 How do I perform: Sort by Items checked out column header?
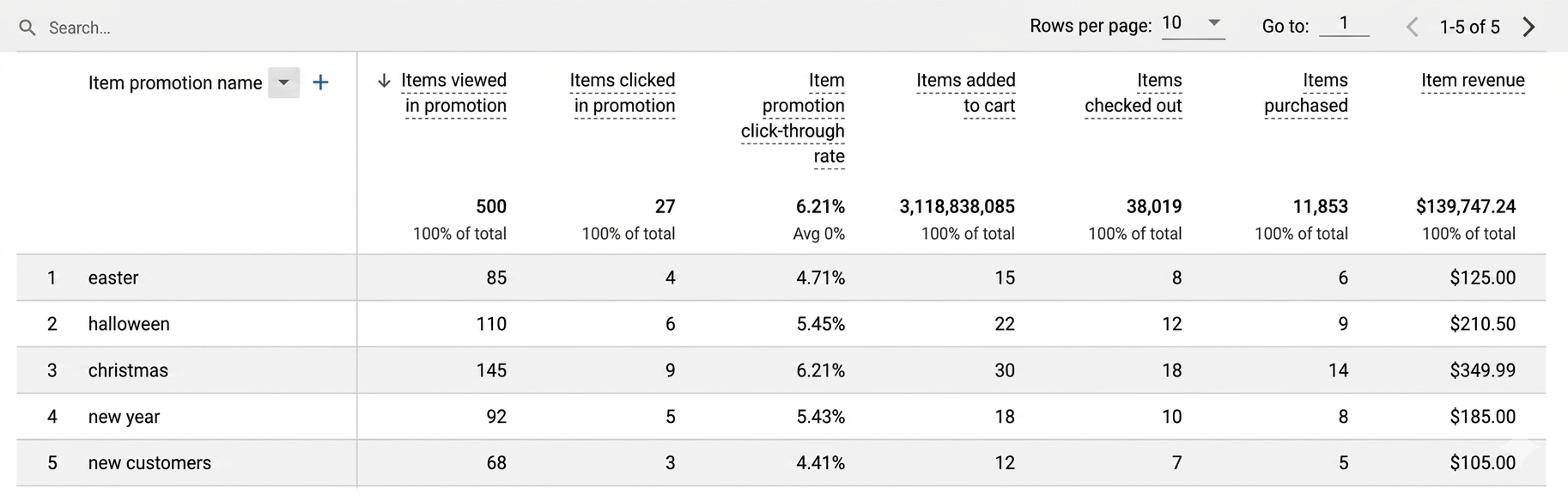(1133, 93)
